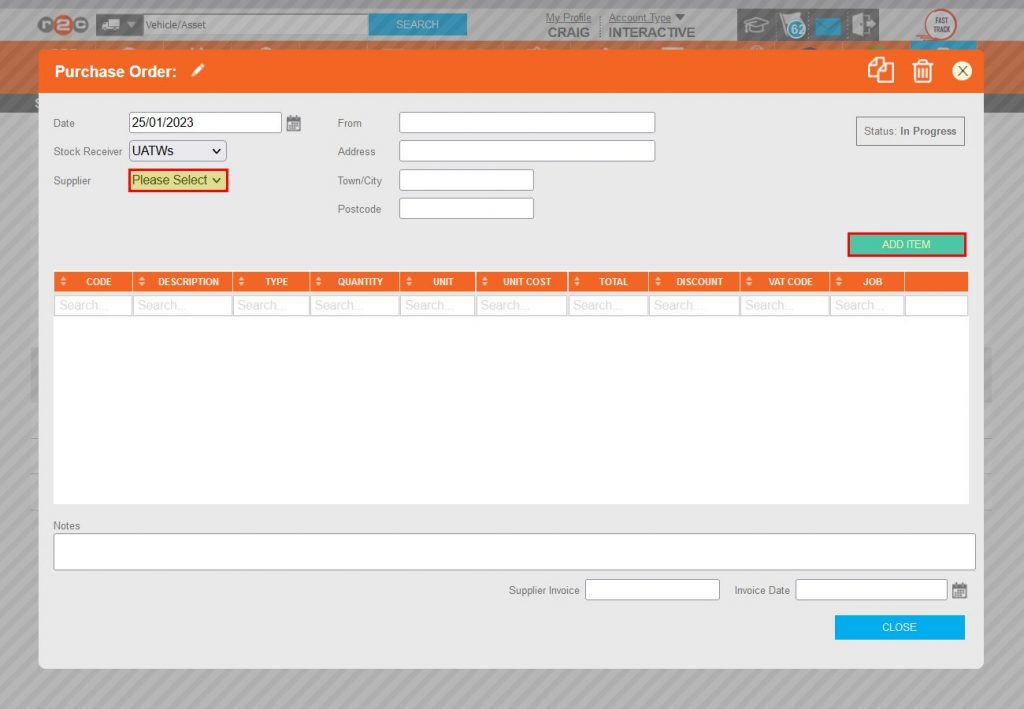Open the My Profile link
This screenshot has height=709, width=1024.
tap(568, 16)
